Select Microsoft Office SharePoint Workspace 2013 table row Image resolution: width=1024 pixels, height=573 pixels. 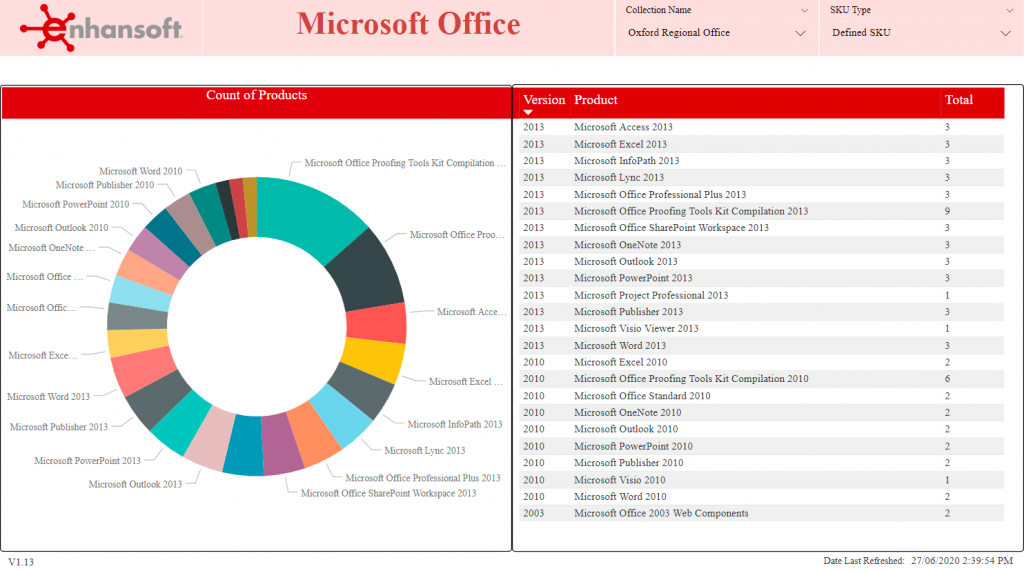coord(761,228)
